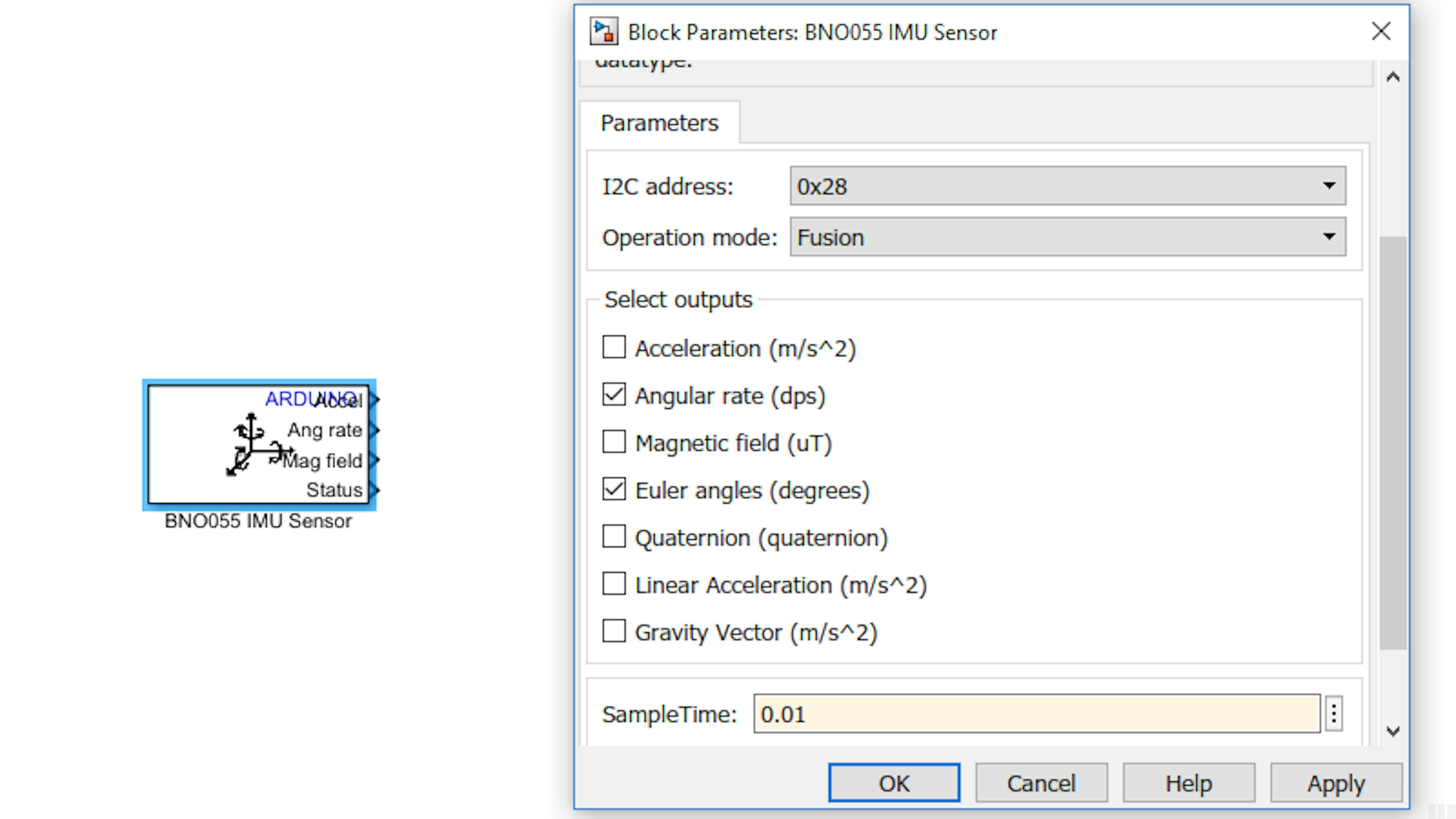Uncheck the Angular rate (dps) output
This screenshot has width=1456, height=819.
614,395
